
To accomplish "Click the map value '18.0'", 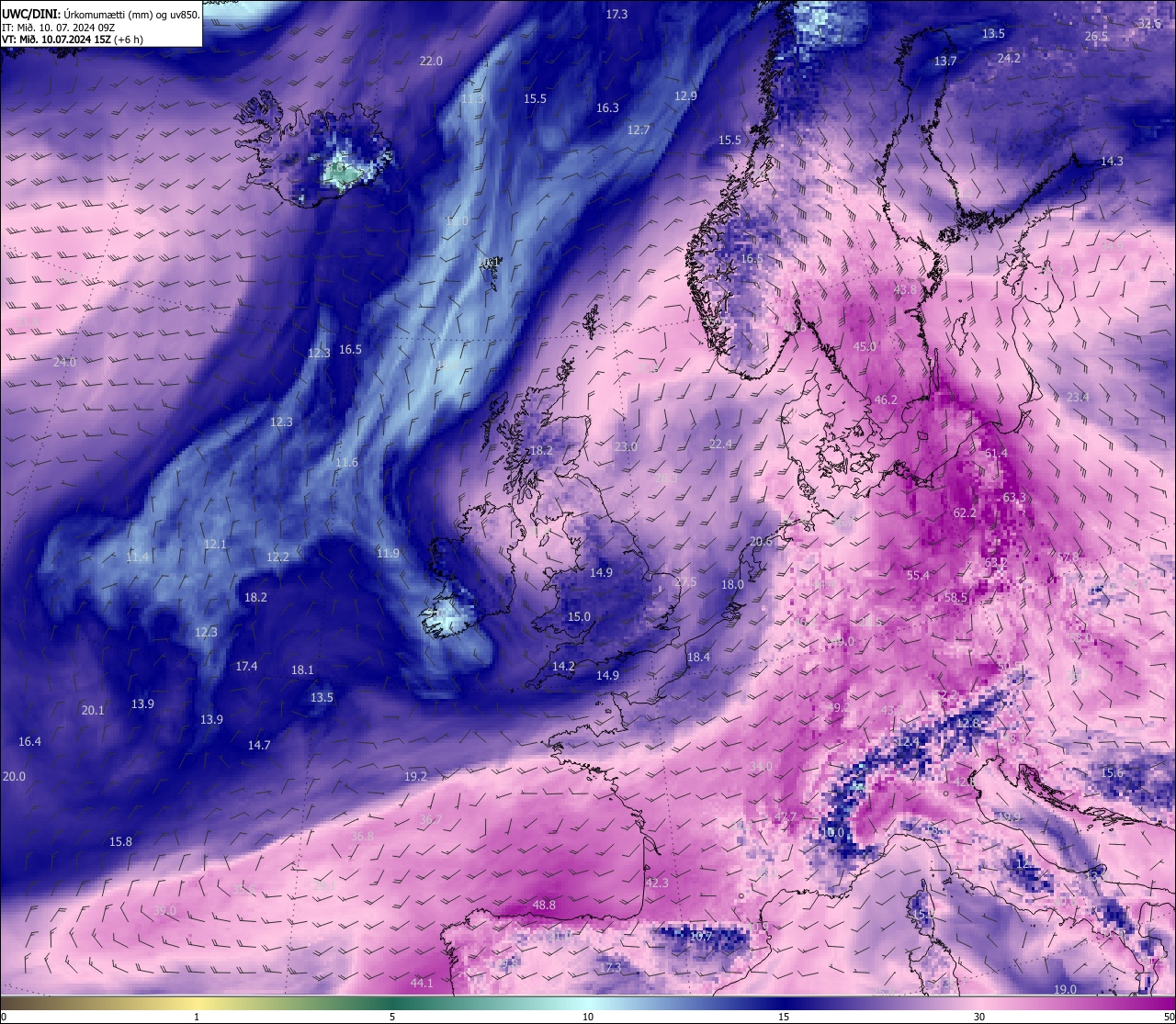I will pos(732,585).
